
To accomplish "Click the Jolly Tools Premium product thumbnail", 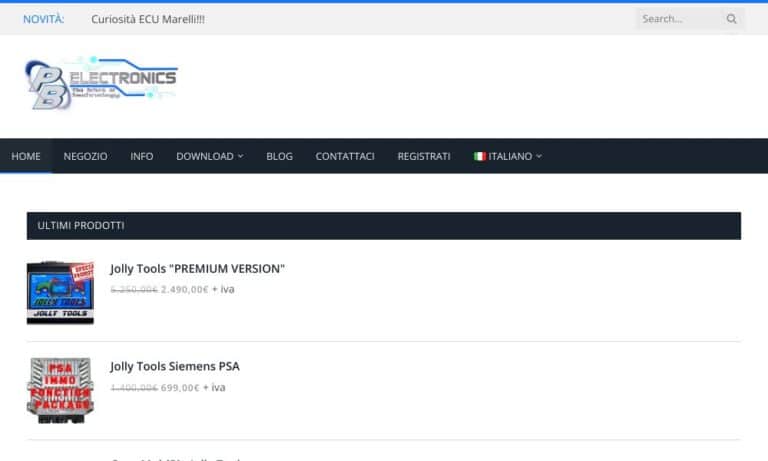I will [60, 292].
